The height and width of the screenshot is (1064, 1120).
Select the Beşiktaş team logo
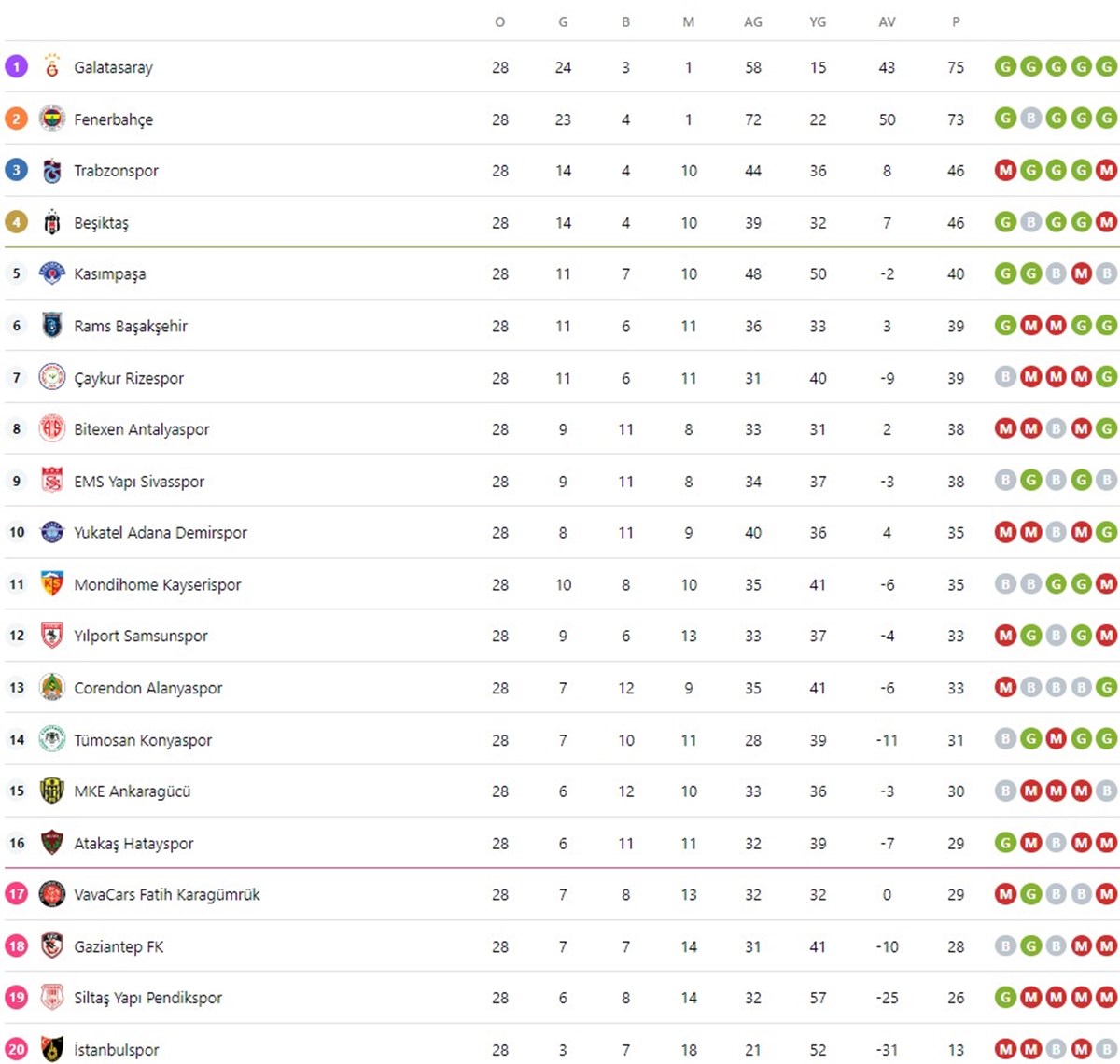coord(52,222)
